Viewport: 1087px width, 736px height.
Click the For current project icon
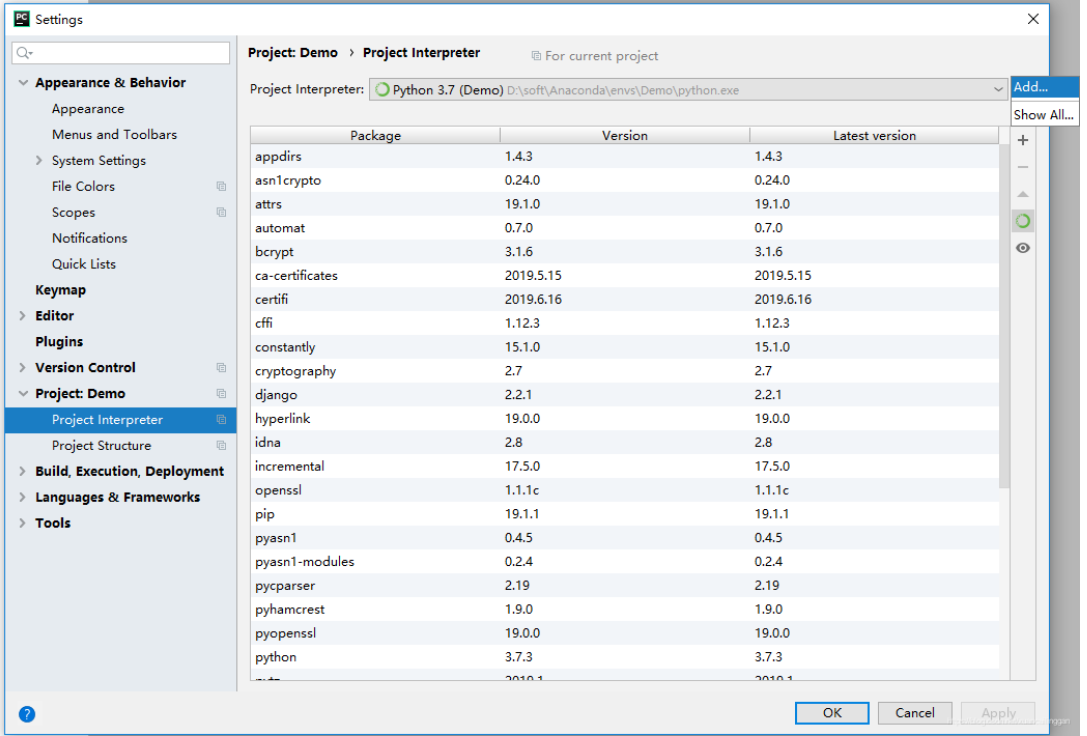539,56
